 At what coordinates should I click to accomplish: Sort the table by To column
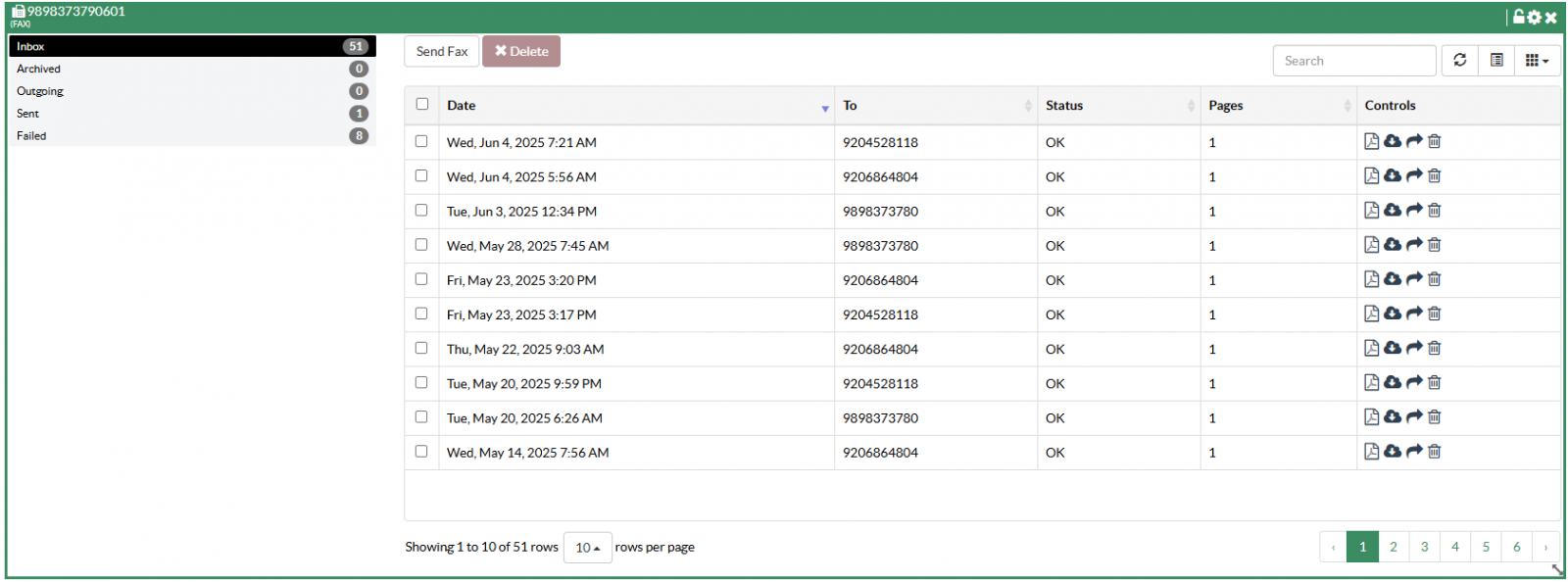point(936,106)
